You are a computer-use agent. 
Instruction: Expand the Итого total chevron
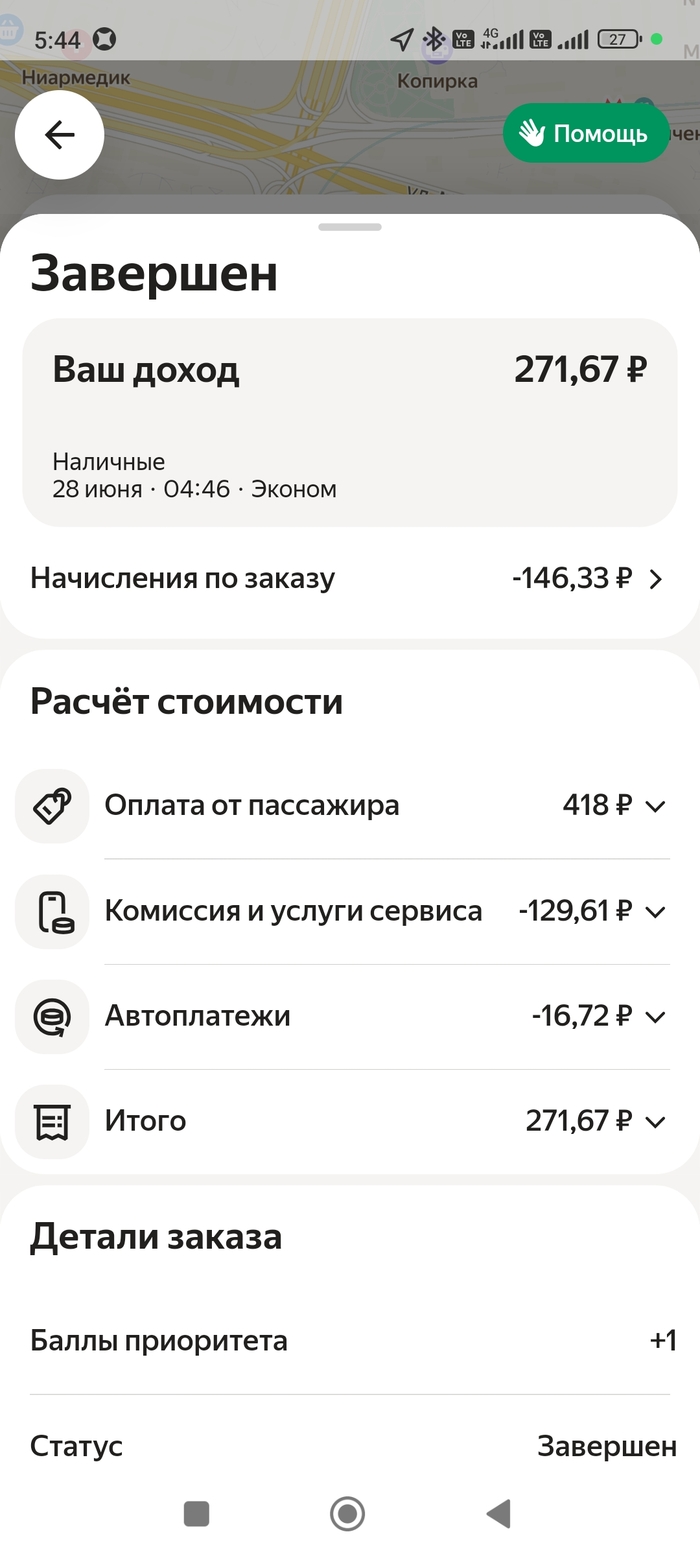click(x=656, y=1122)
